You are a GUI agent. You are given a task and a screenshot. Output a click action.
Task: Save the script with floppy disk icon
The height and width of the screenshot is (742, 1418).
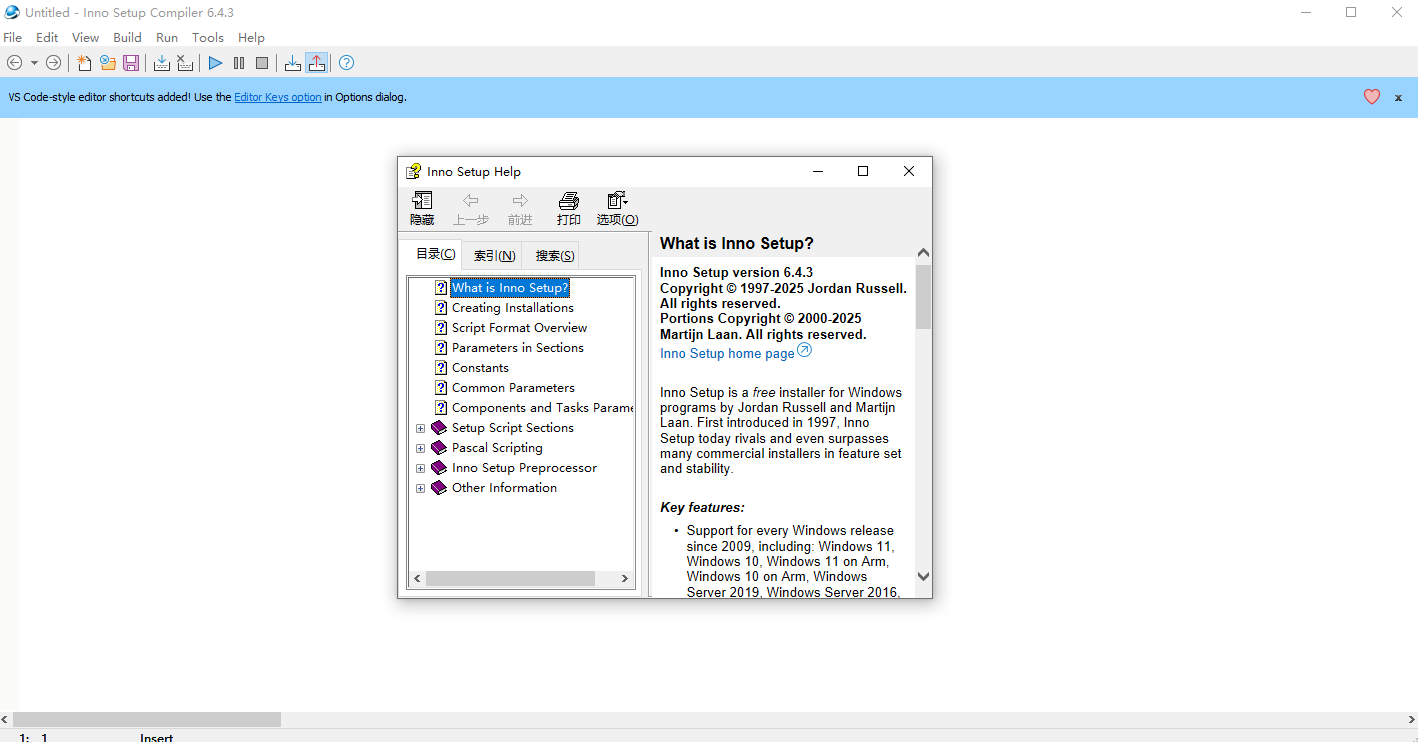[x=131, y=63]
